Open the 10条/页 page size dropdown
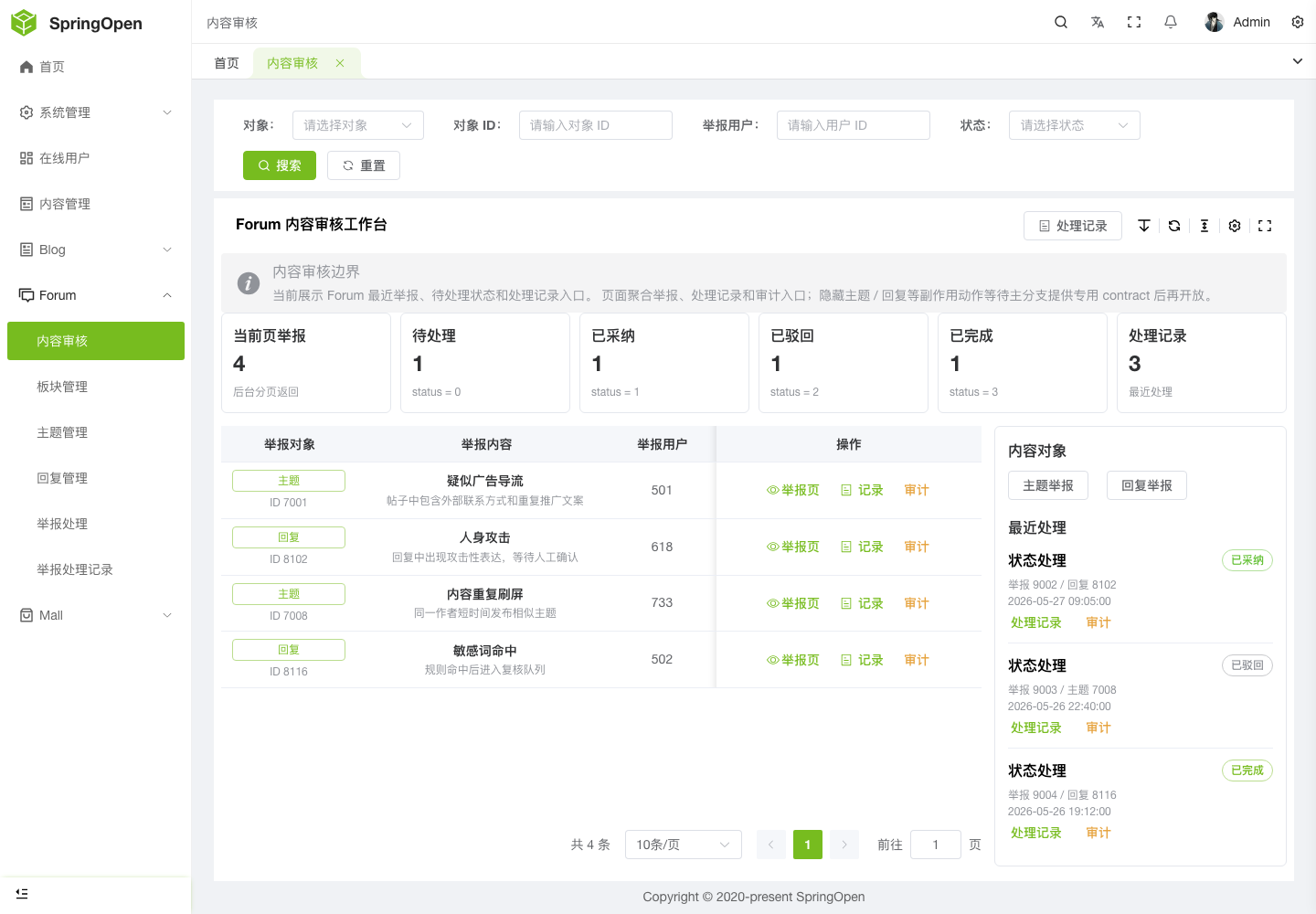The image size is (1316, 914). 684,845
